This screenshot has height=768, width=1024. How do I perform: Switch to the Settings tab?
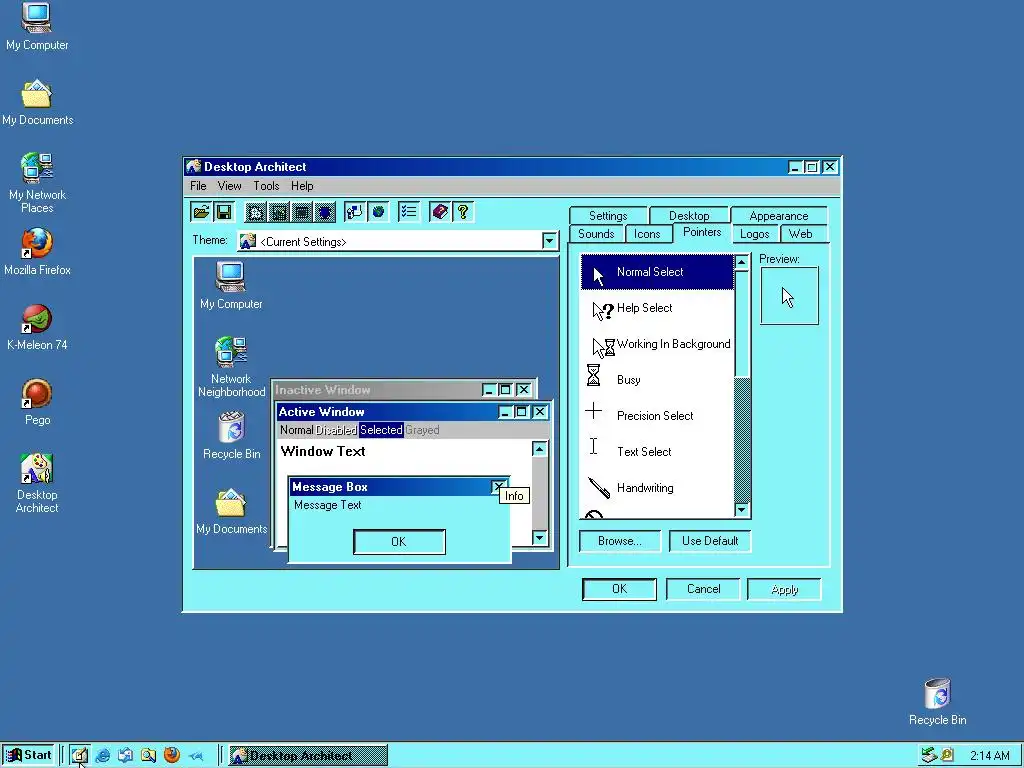(x=608, y=216)
